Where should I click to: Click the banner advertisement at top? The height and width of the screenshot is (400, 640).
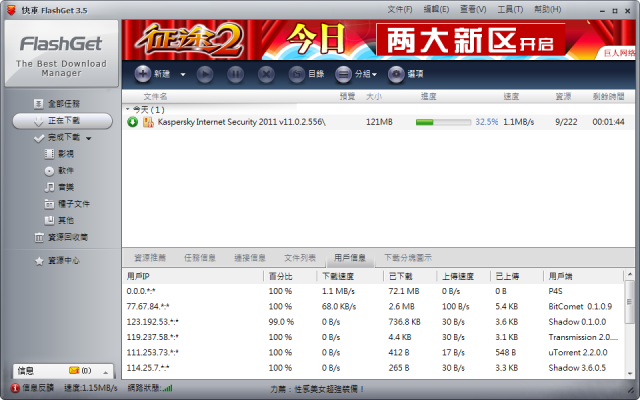pyautogui.click(x=378, y=40)
